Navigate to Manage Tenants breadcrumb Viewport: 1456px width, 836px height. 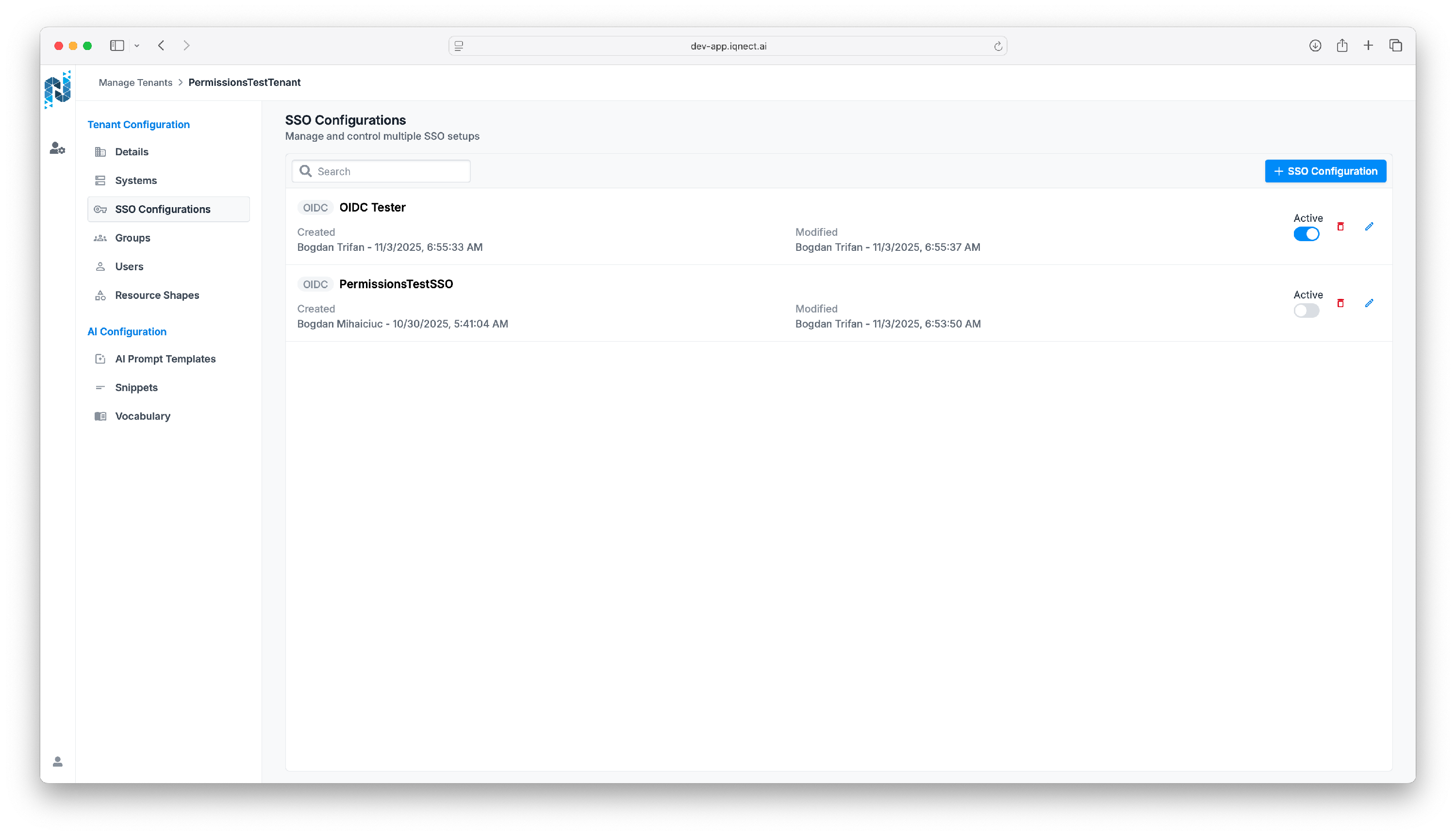[135, 82]
